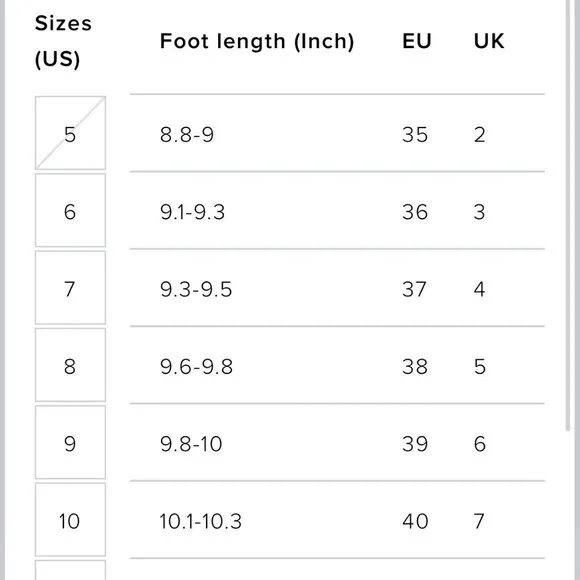580x580 pixels.
Task: Click the 9.6-9.8 foot length value
Action: 196,367
